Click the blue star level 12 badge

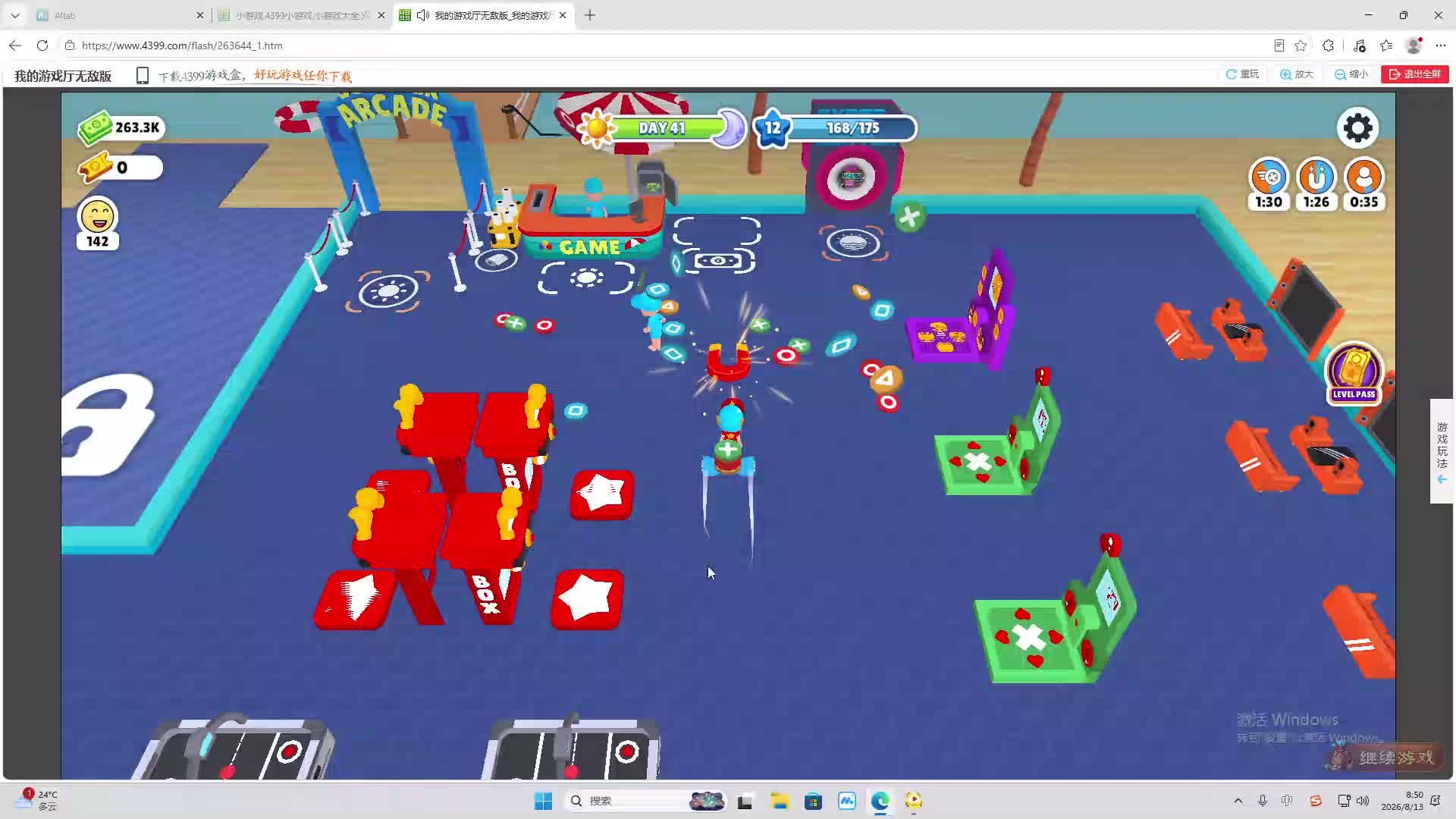coord(772,128)
